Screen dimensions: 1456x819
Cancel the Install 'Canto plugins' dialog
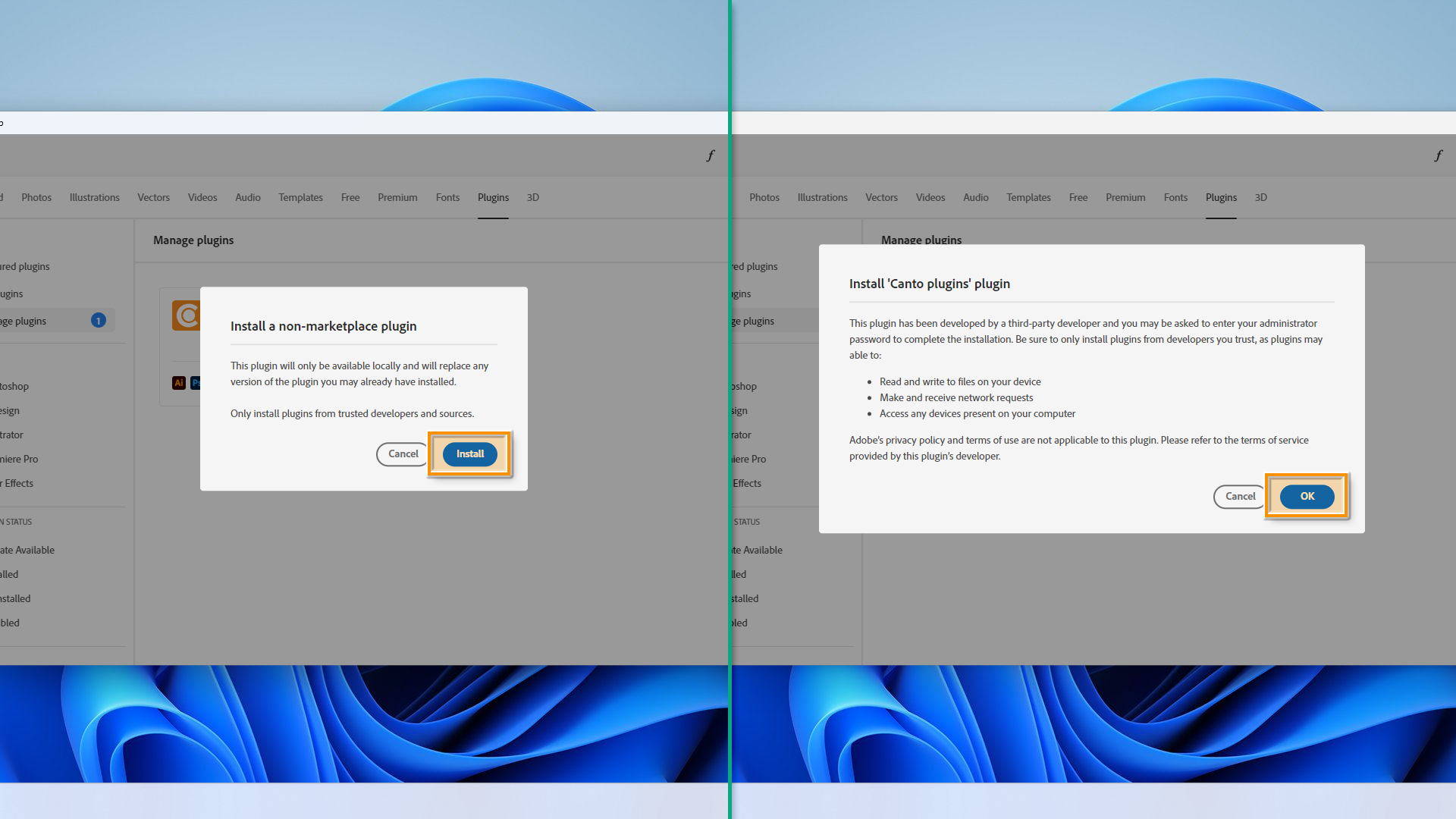point(1240,496)
